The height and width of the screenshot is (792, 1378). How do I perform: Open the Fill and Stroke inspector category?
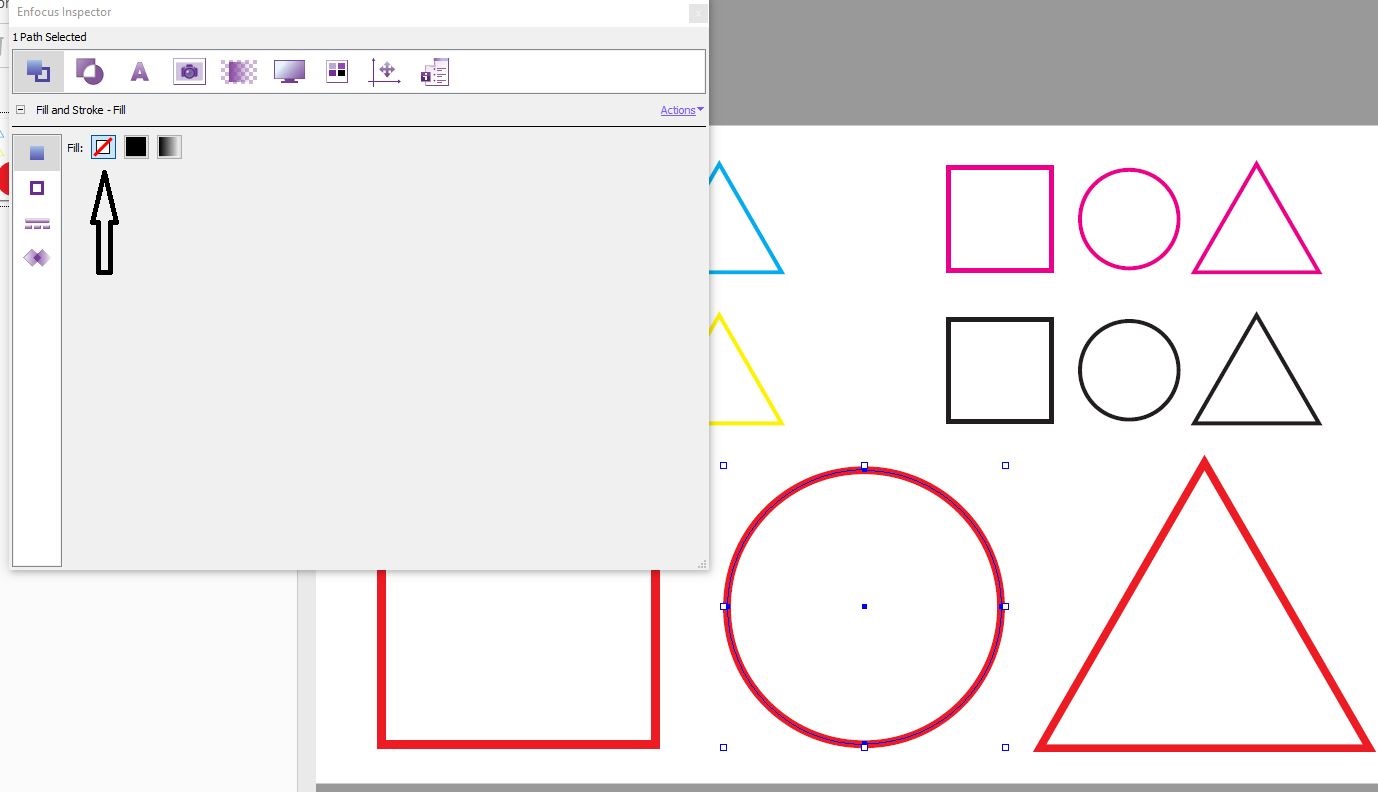click(x=38, y=72)
